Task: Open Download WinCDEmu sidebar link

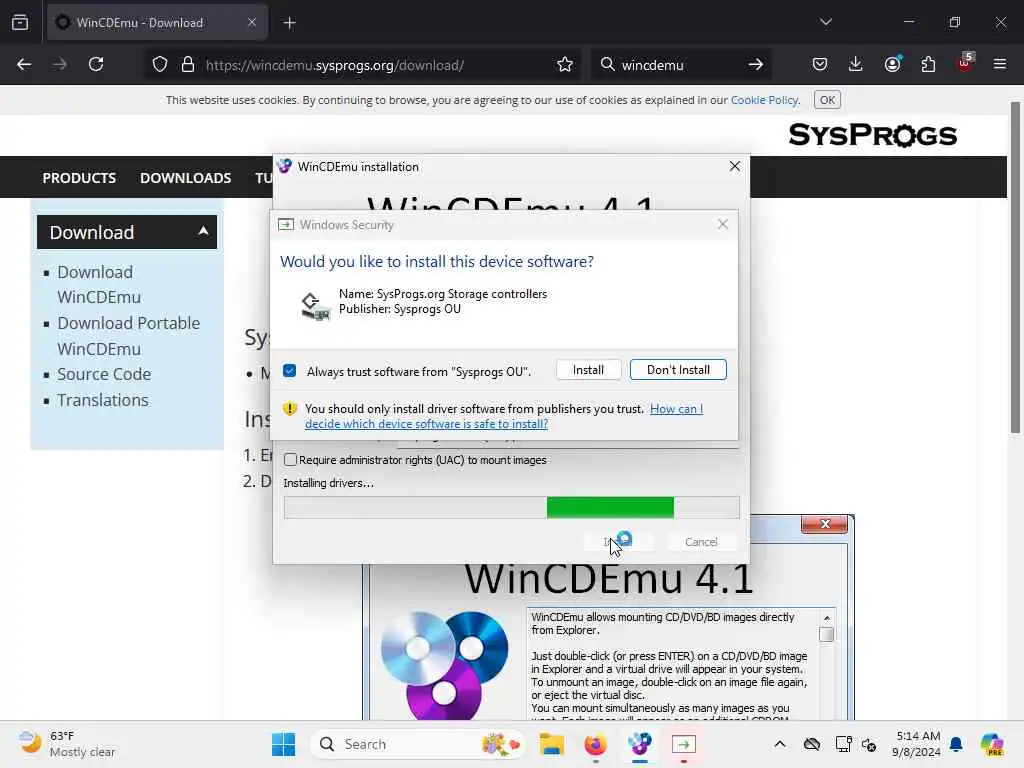Action: 99,284
